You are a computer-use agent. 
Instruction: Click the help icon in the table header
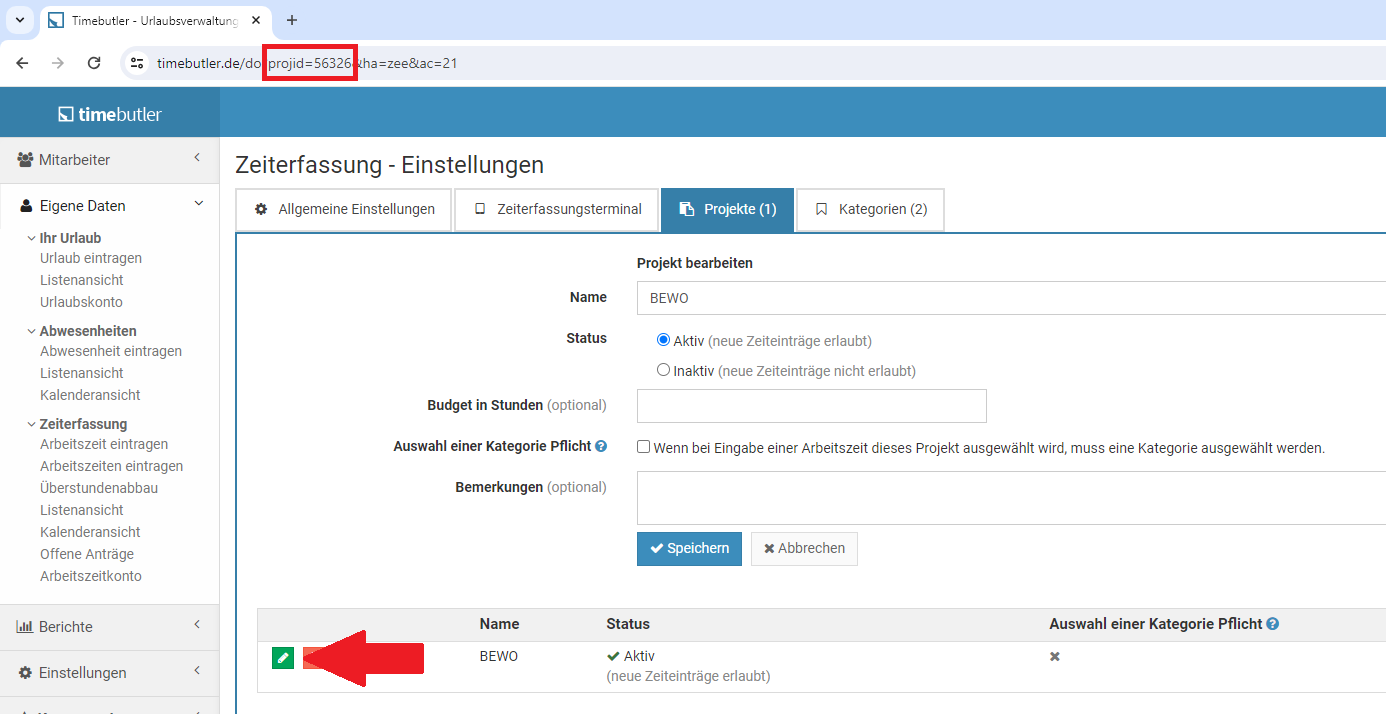coord(1272,623)
